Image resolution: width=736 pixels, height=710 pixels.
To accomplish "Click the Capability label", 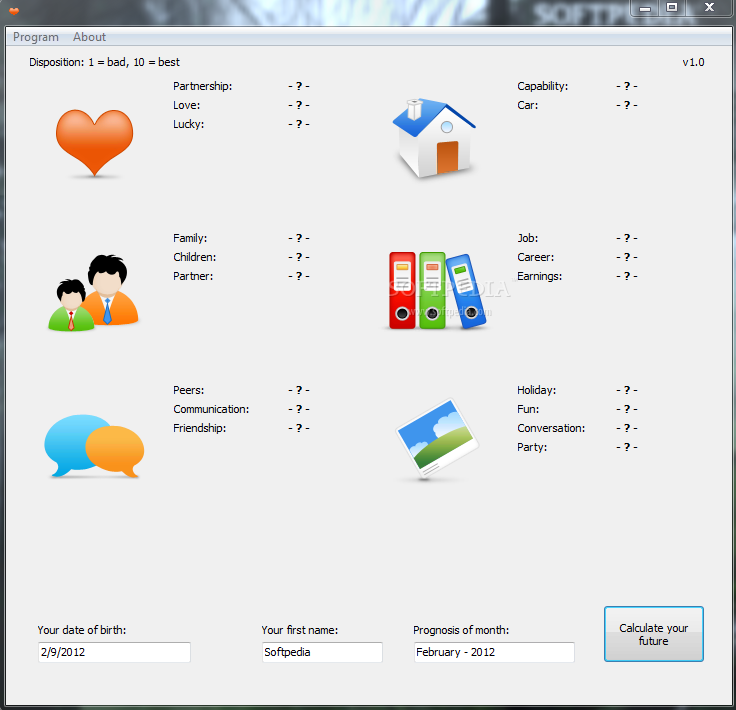I will pyautogui.click(x=543, y=86).
